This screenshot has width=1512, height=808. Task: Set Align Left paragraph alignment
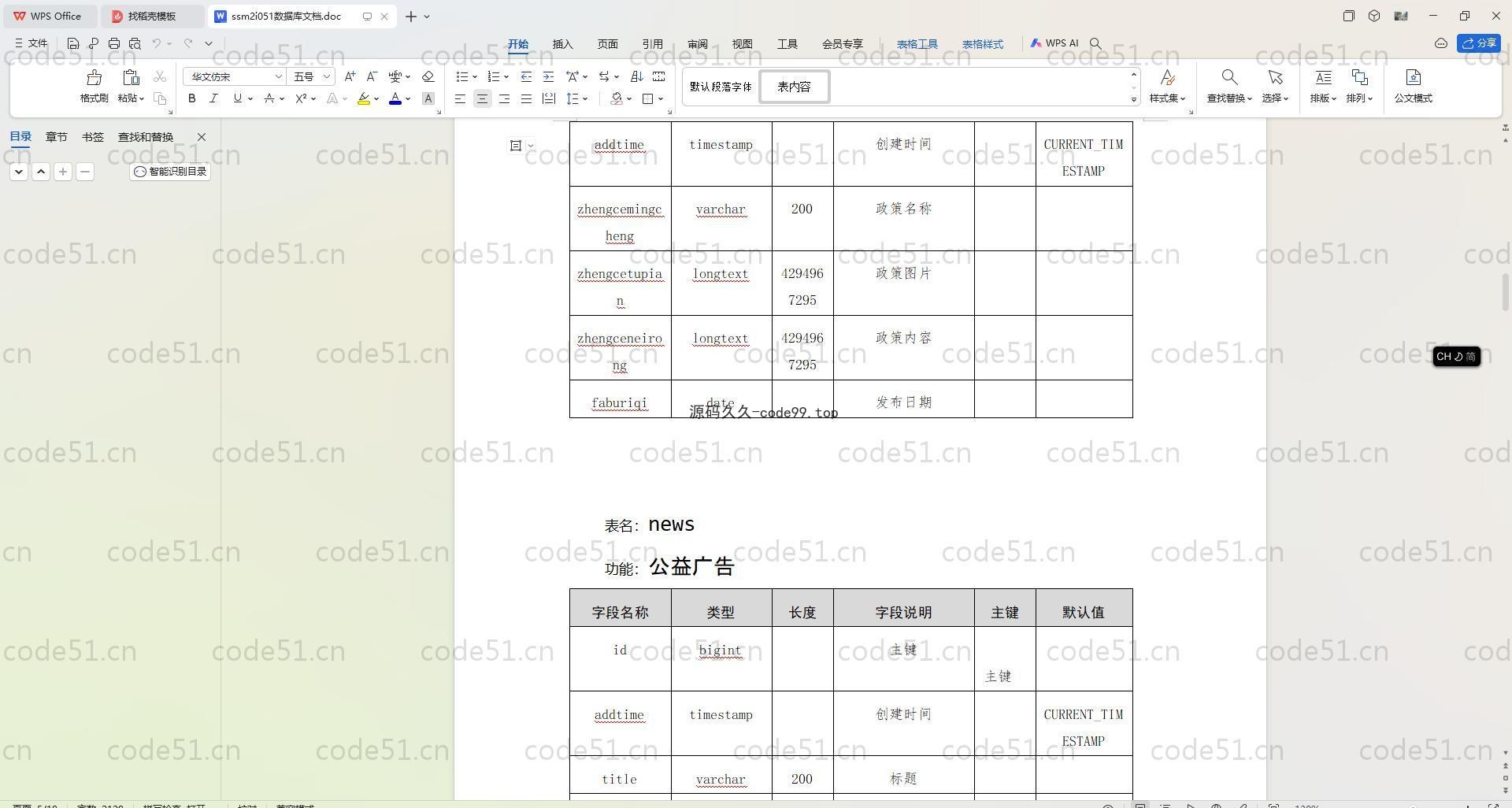point(460,98)
